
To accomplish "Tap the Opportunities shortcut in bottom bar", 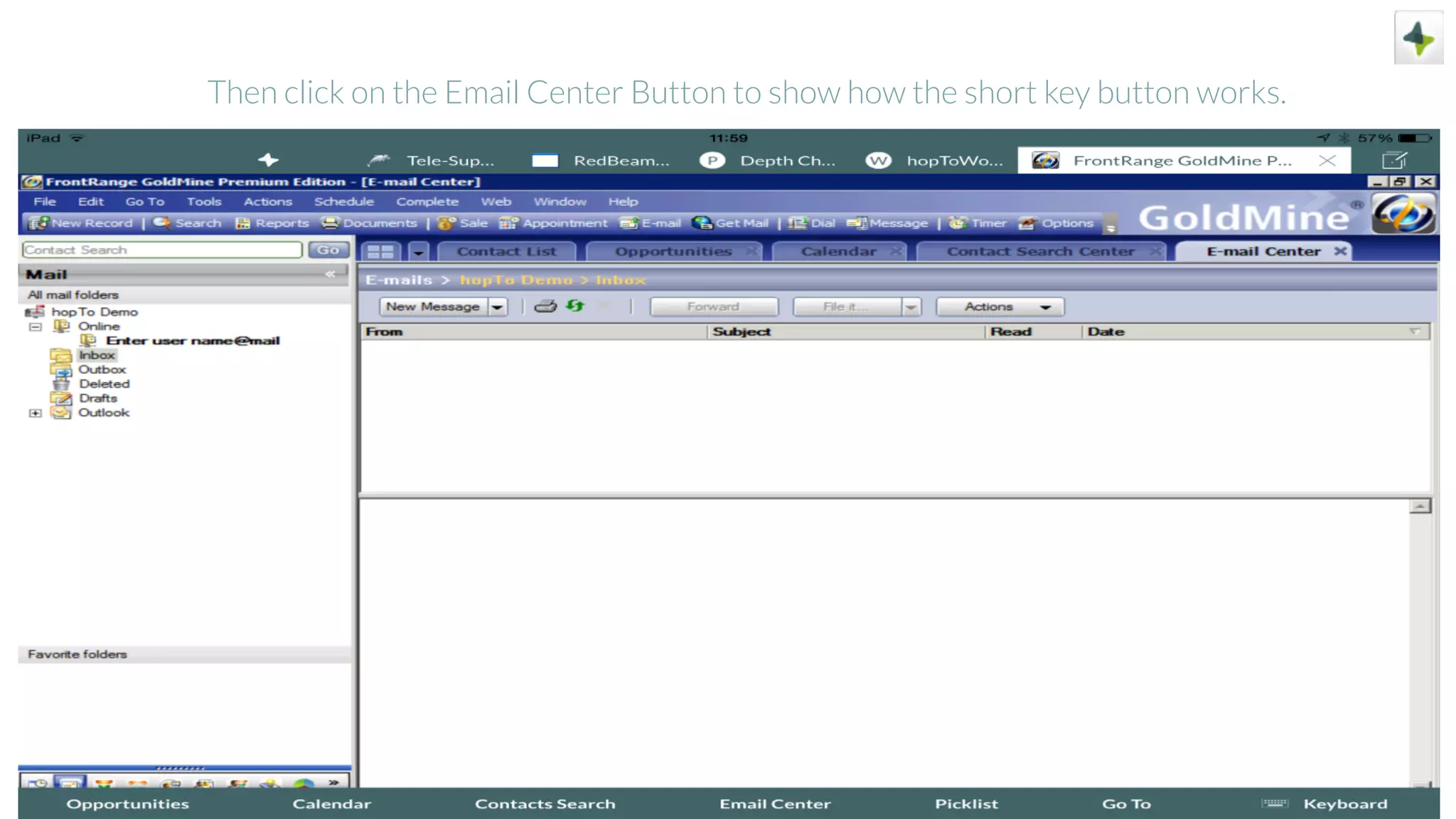I will [128, 804].
